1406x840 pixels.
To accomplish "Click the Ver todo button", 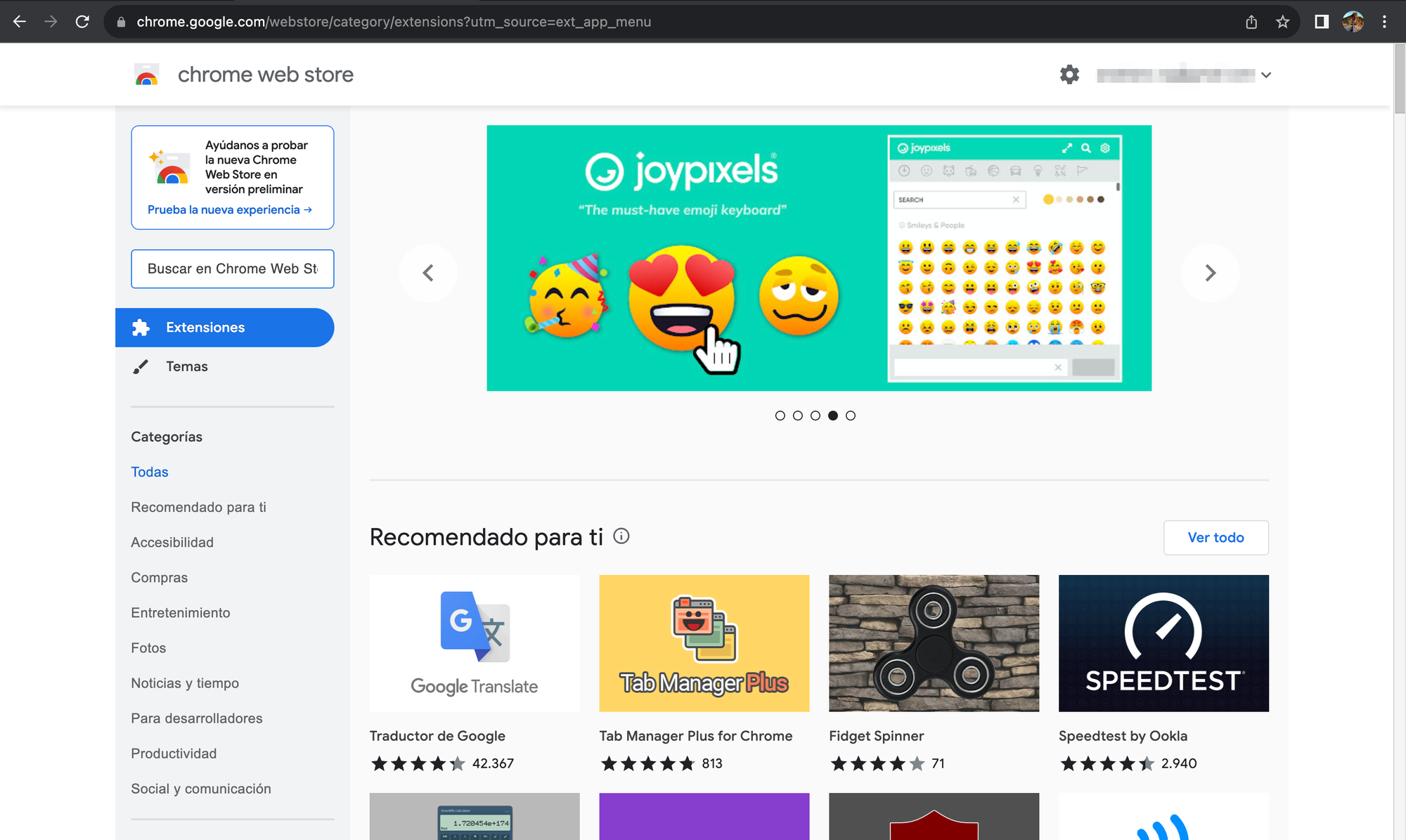I will (1215, 538).
